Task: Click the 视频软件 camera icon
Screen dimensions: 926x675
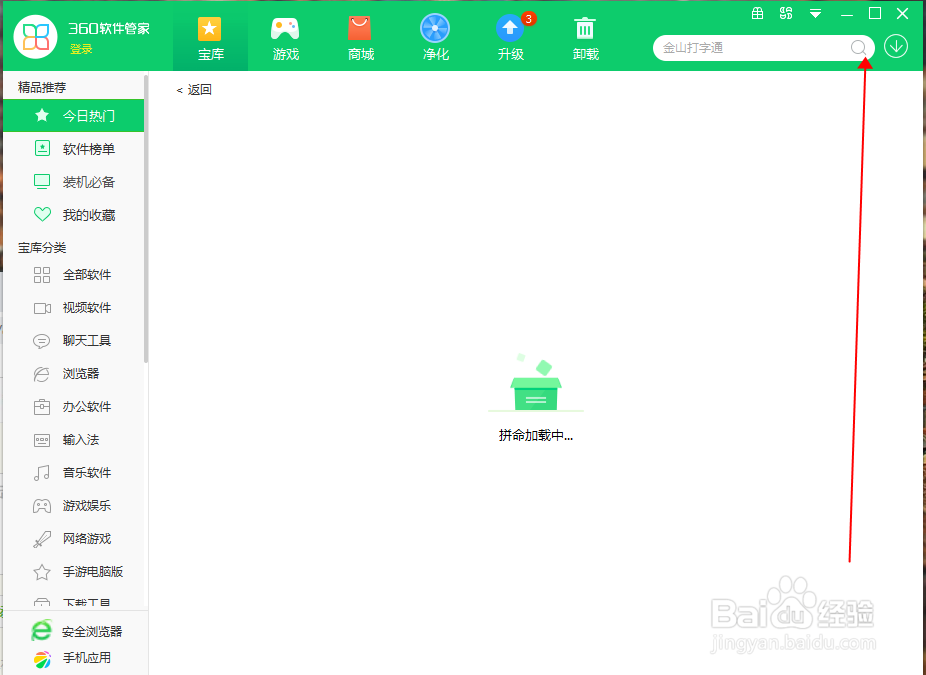Action: [42, 308]
